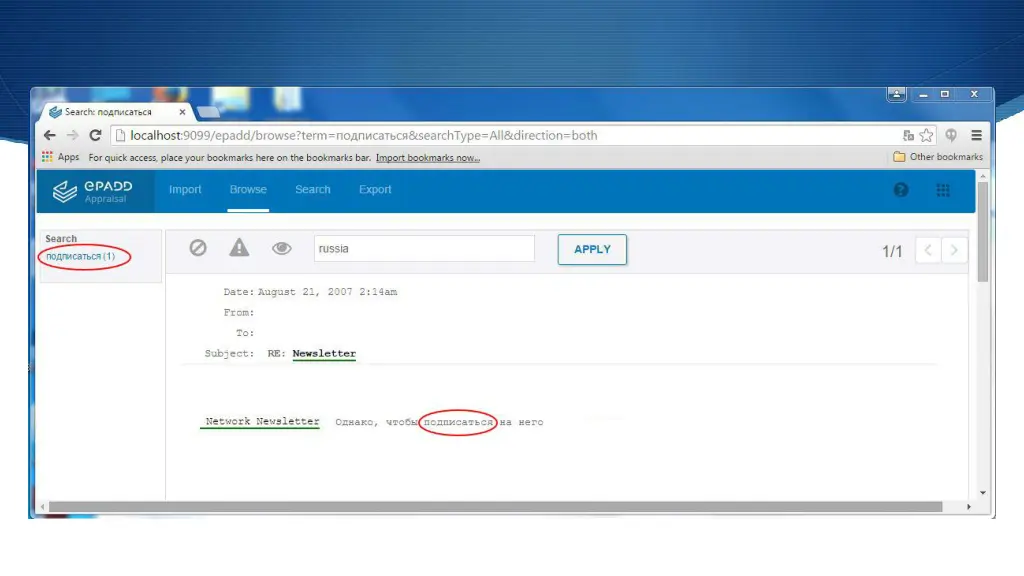Toggle the eye reviewed icon
This screenshot has width=1024, height=576.
282,249
